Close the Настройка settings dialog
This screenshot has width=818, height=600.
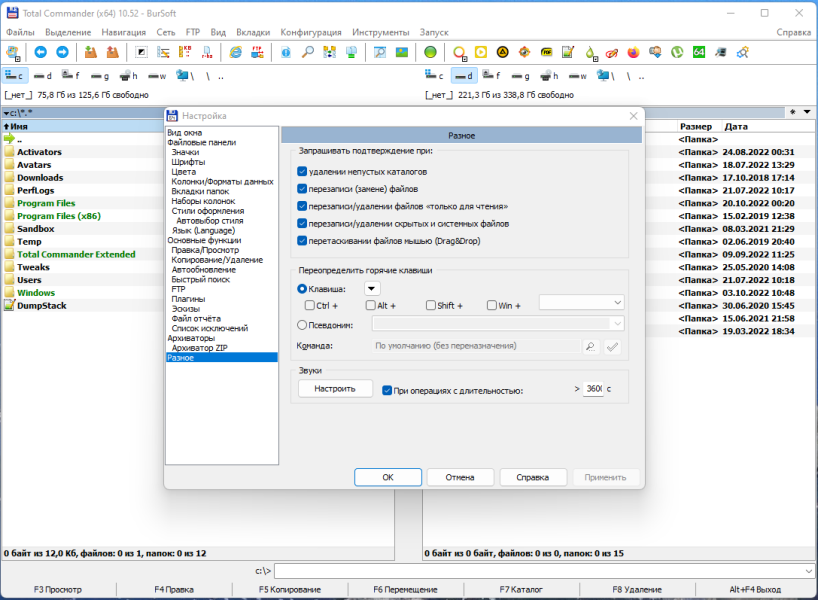point(633,116)
